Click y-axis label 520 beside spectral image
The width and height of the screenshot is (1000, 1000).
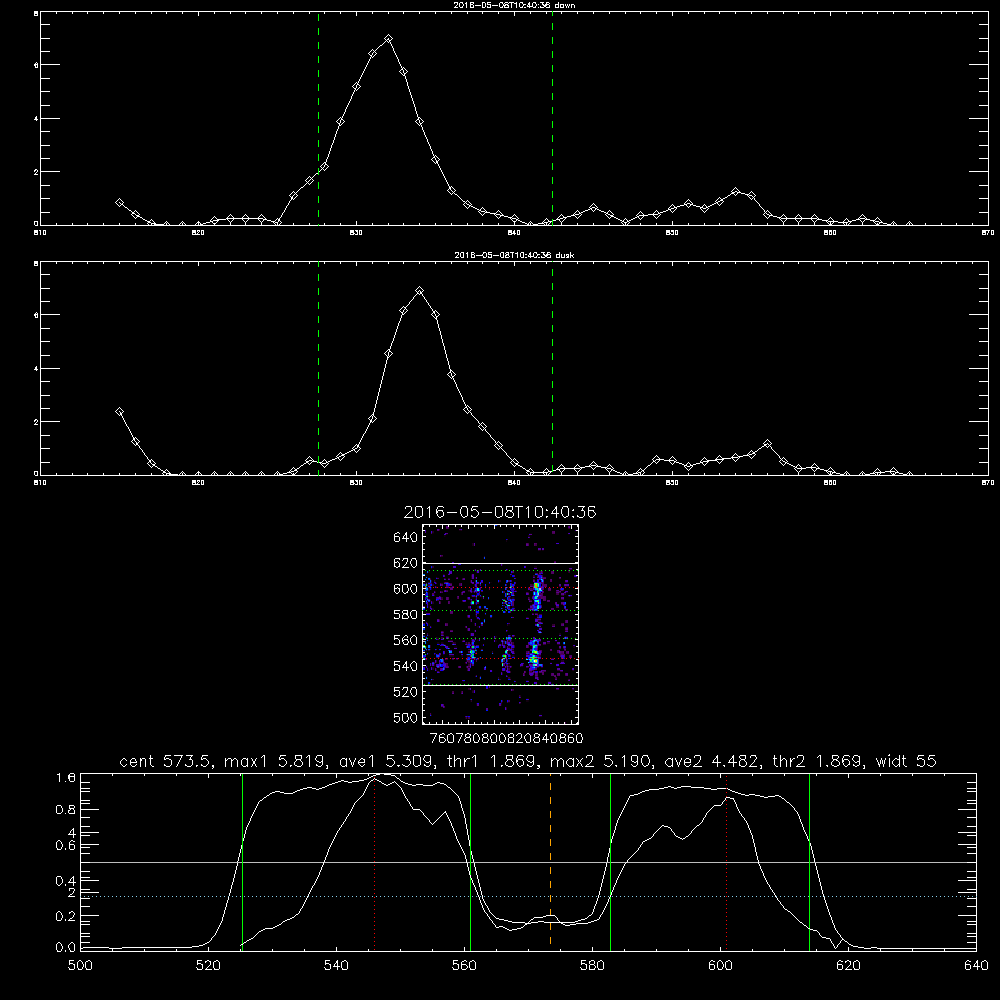pyautogui.click(x=406, y=692)
